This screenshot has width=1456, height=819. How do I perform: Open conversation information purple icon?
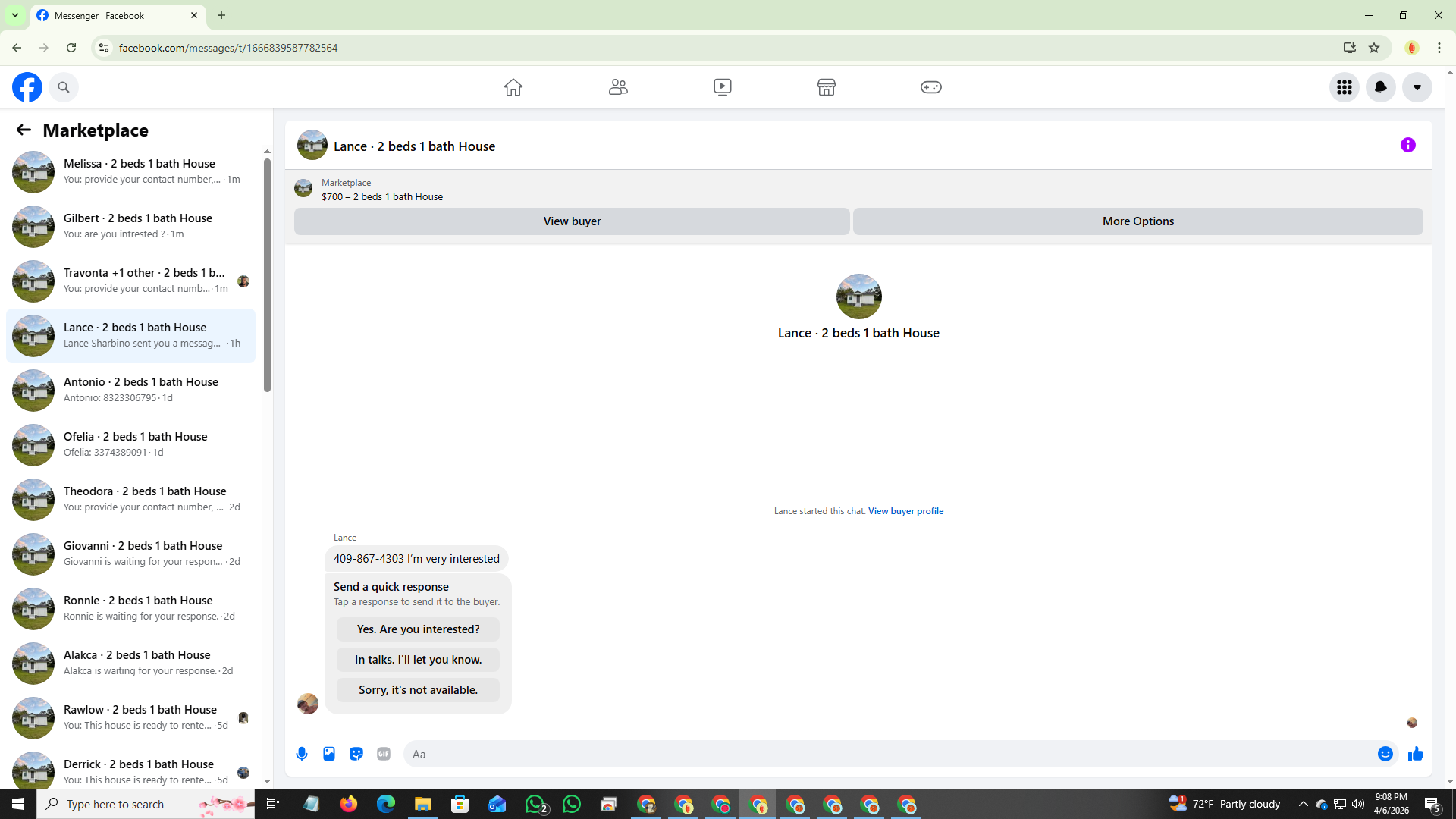(x=1408, y=145)
